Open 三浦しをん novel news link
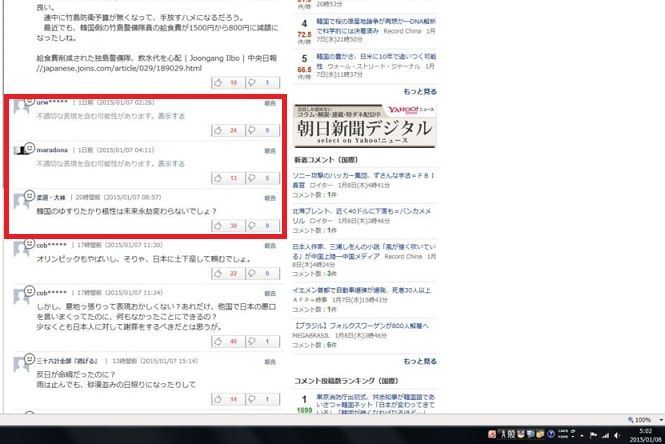This screenshot has width=665, height=444. click(x=364, y=251)
